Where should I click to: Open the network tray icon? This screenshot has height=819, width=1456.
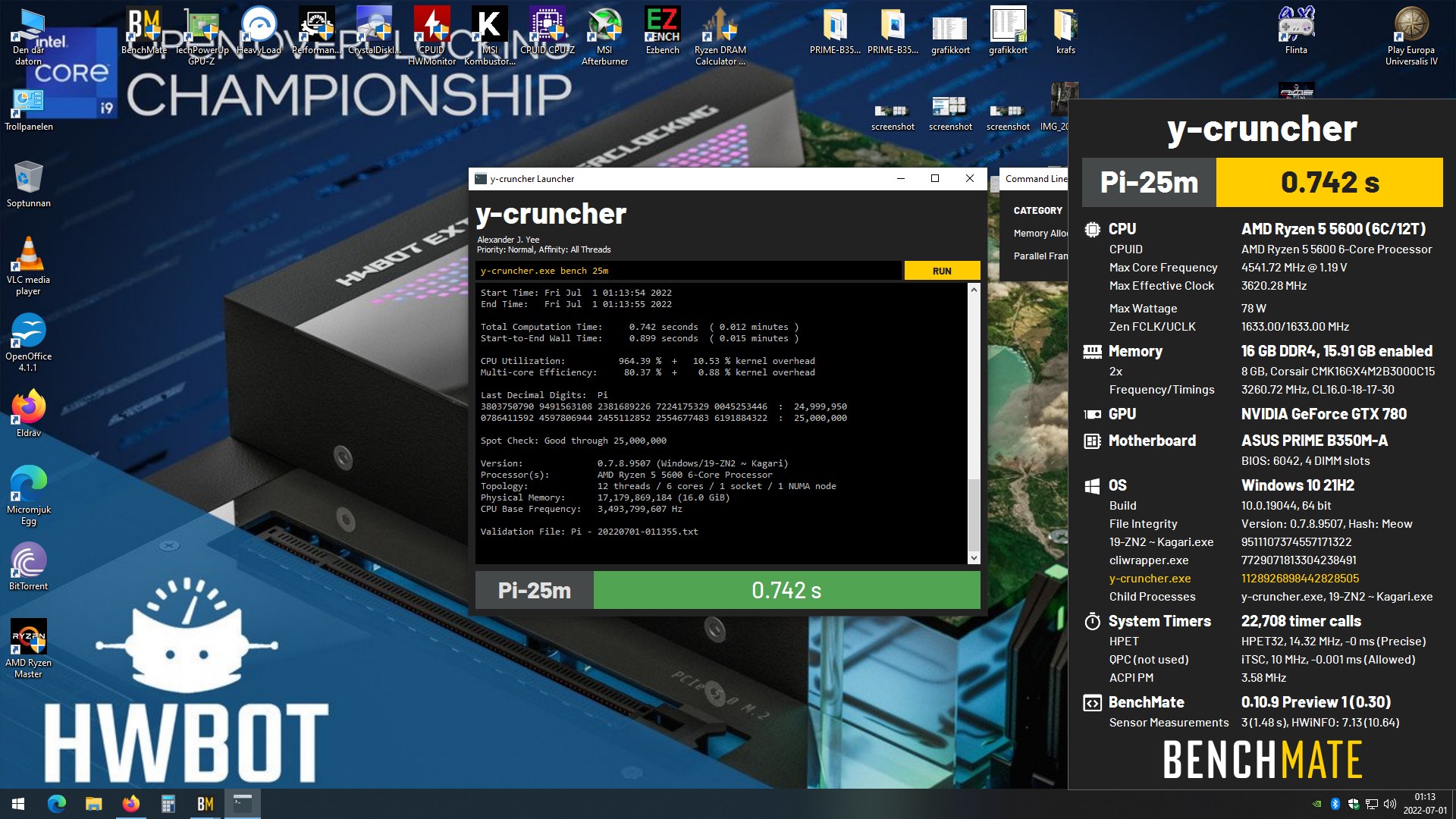click(1372, 804)
